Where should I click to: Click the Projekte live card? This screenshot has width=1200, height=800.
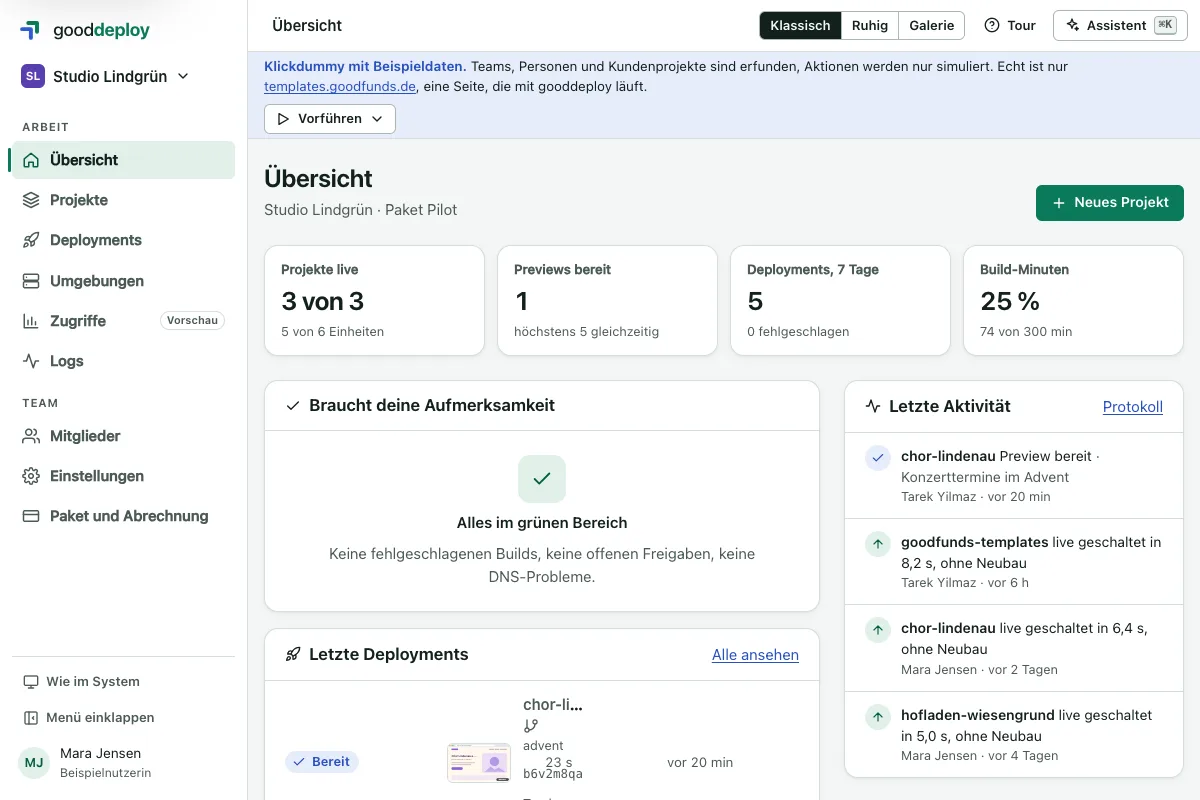coord(374,301)
